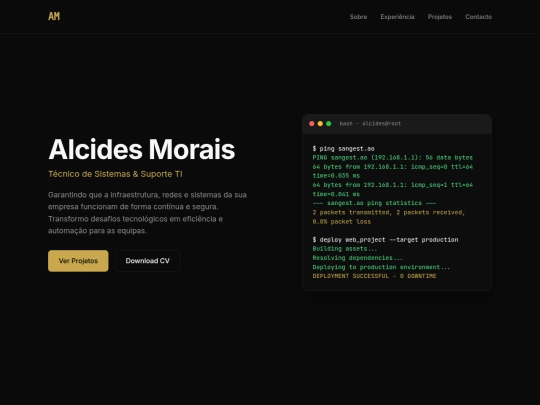
Task: Click the red terminal window dot
Action: [312, 124]
